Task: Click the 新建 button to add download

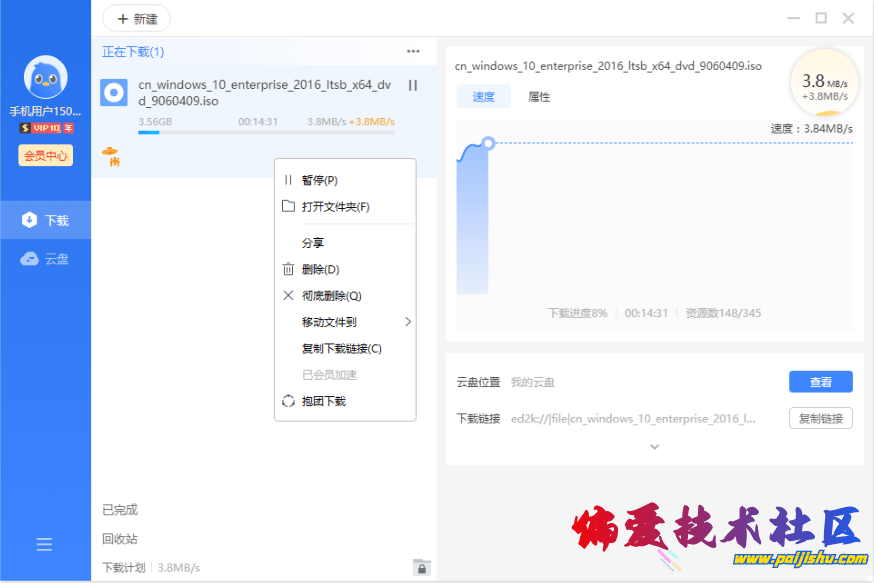Action: click(136, 19)
